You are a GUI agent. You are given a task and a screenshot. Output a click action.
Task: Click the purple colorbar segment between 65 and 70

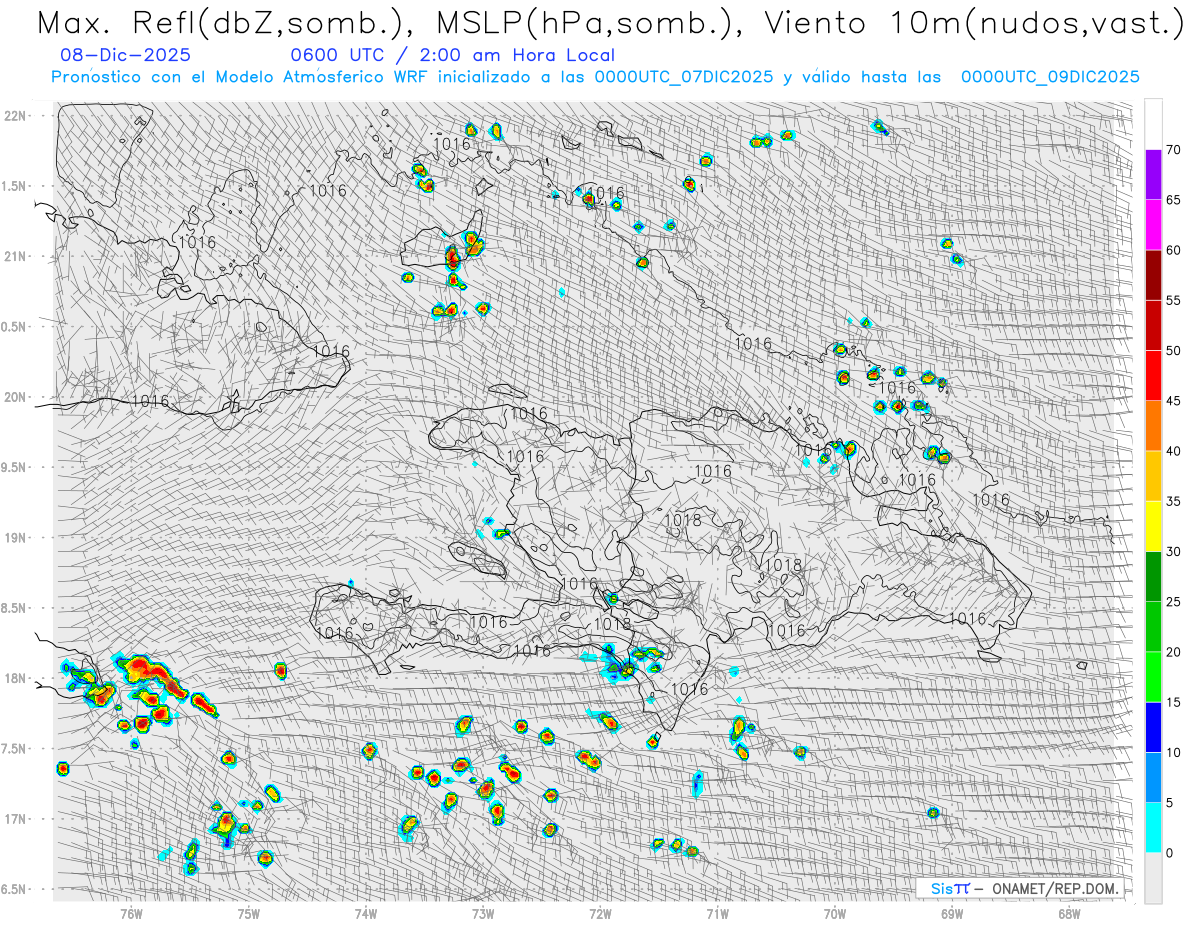[x=1153, y=175]
